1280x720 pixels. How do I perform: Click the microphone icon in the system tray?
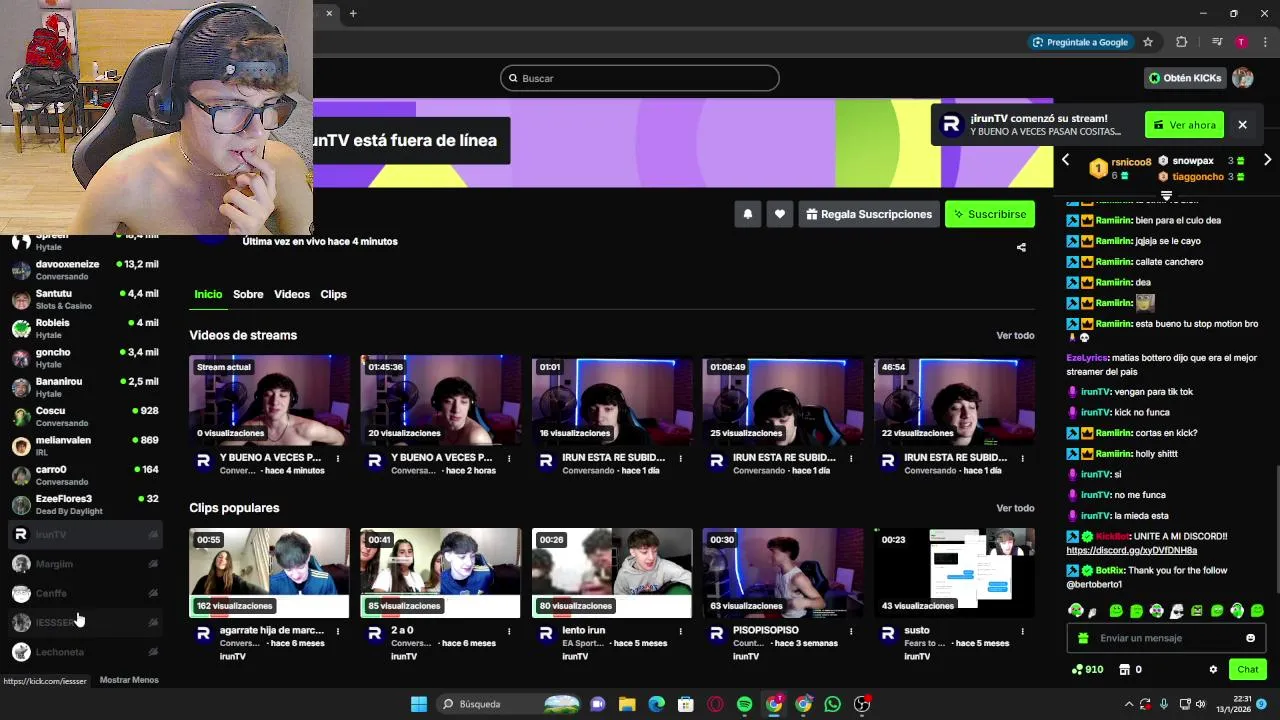[1164, 704]
